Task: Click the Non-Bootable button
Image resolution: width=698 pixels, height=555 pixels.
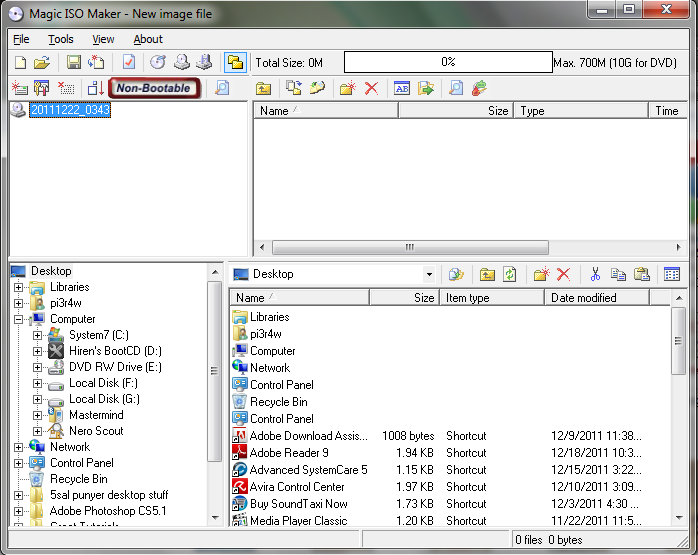Action: click(x=154, y=88)
